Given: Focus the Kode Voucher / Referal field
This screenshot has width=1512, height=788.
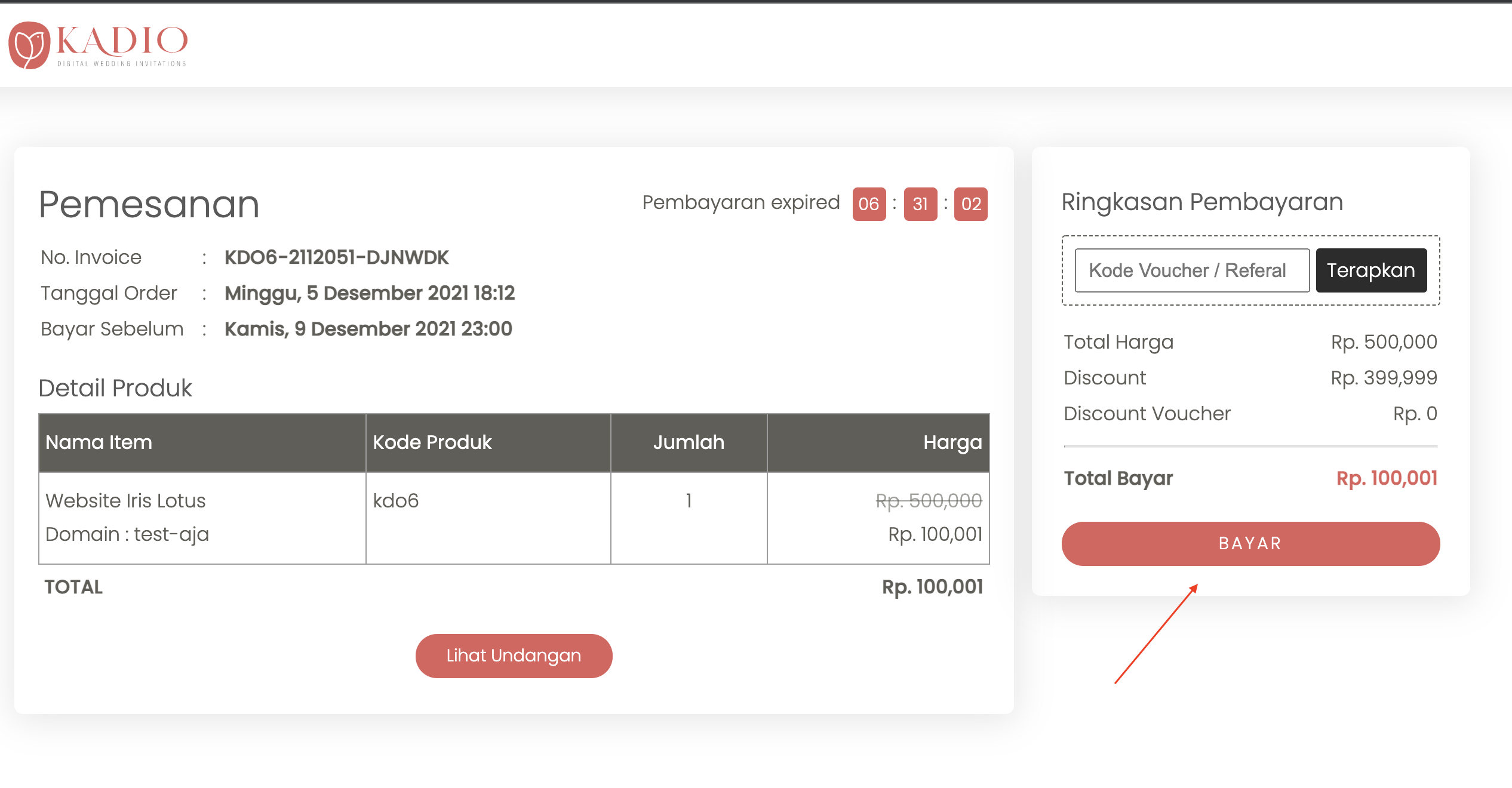Looking at the screenshot, I should pyautogui.click(x=1191, y=270).
